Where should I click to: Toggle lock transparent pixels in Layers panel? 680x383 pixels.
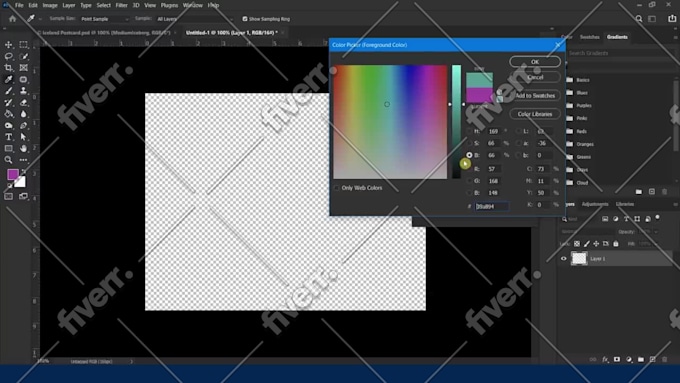pos(577,244)
